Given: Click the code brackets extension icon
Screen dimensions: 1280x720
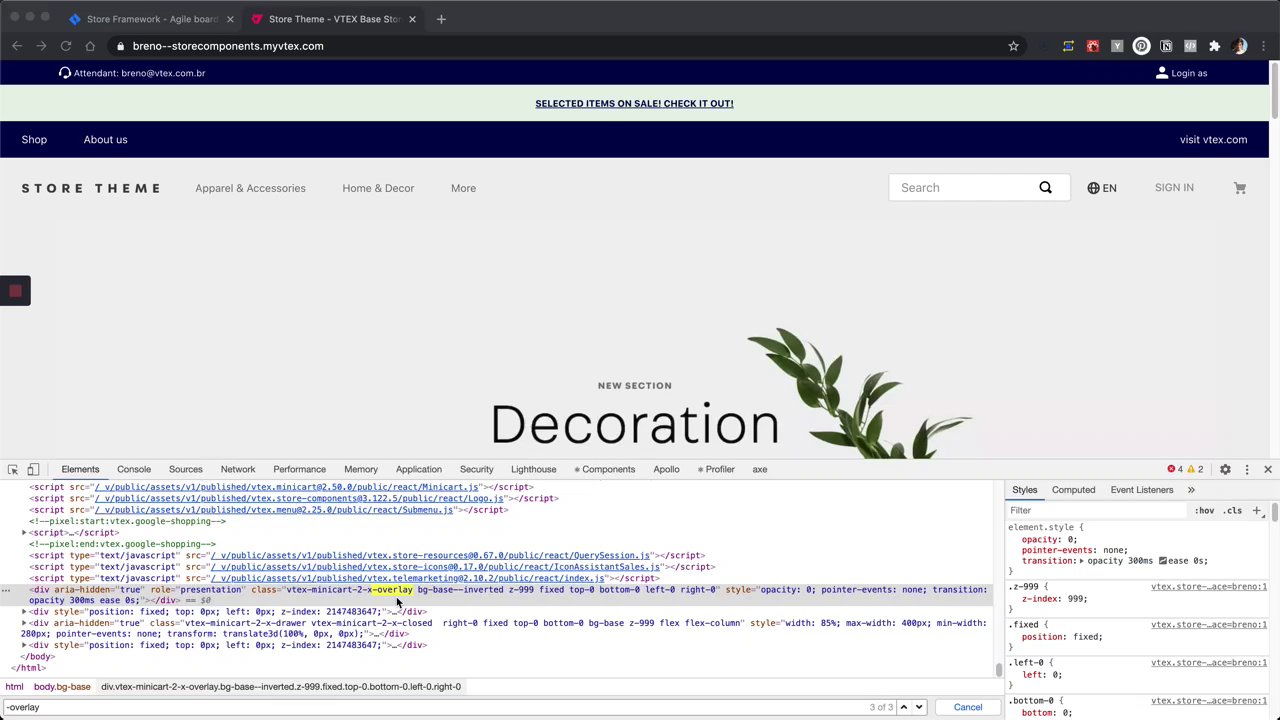Looking at the screenshot, I should pos(1190,46).
